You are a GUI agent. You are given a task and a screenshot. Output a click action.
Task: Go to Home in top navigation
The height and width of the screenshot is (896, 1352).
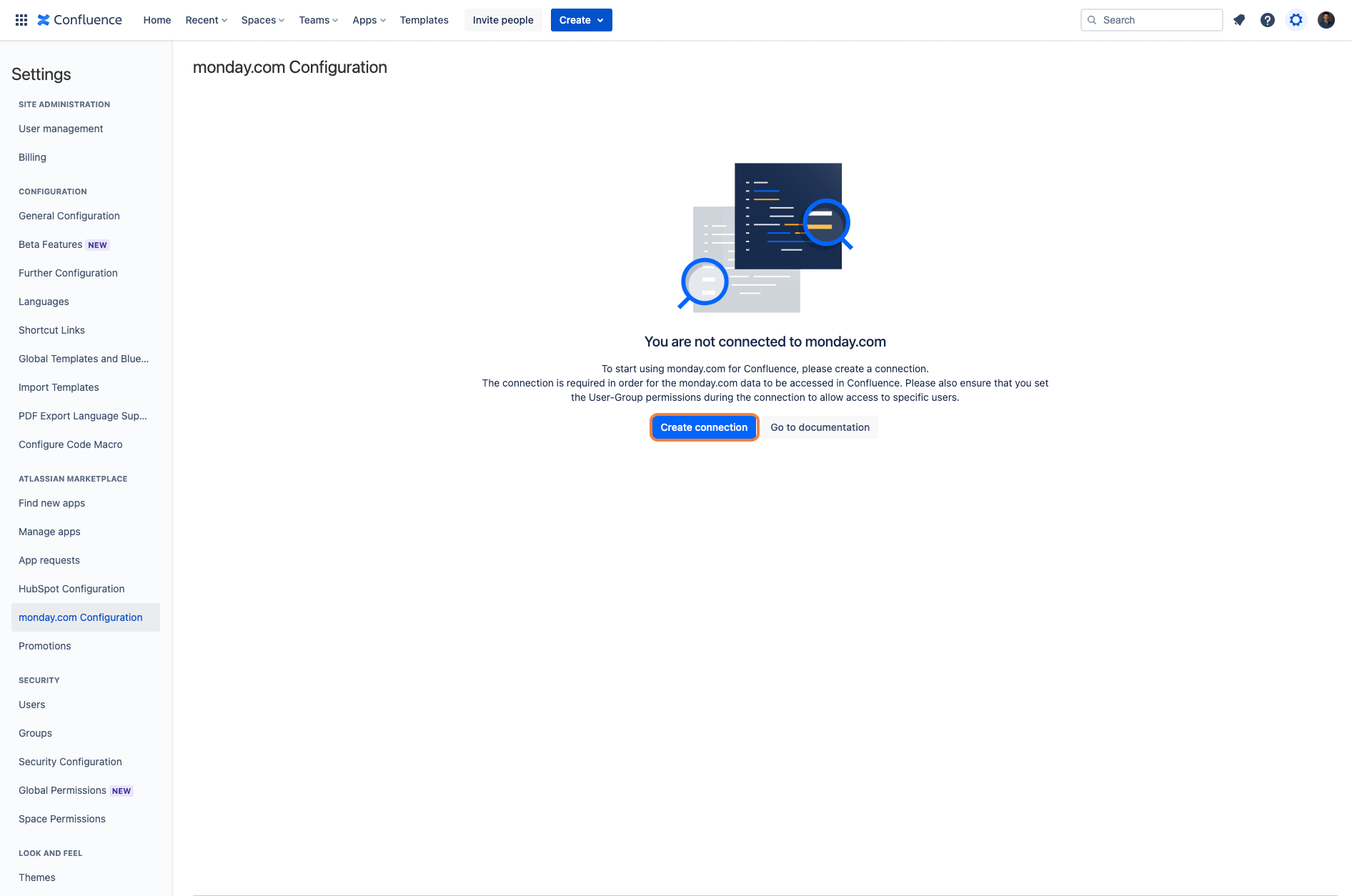point(157,20)
